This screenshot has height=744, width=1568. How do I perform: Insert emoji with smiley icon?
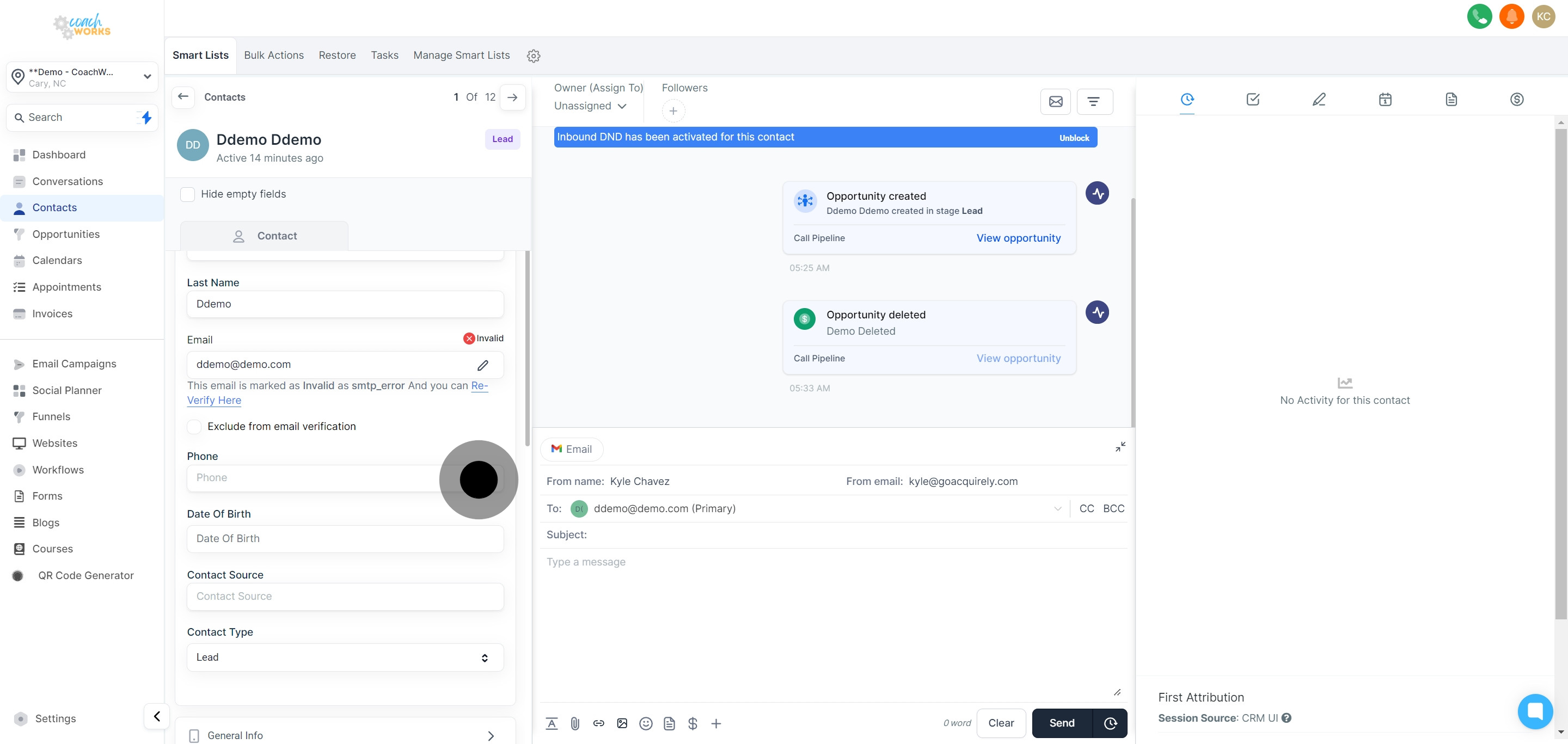pos(646,723)
